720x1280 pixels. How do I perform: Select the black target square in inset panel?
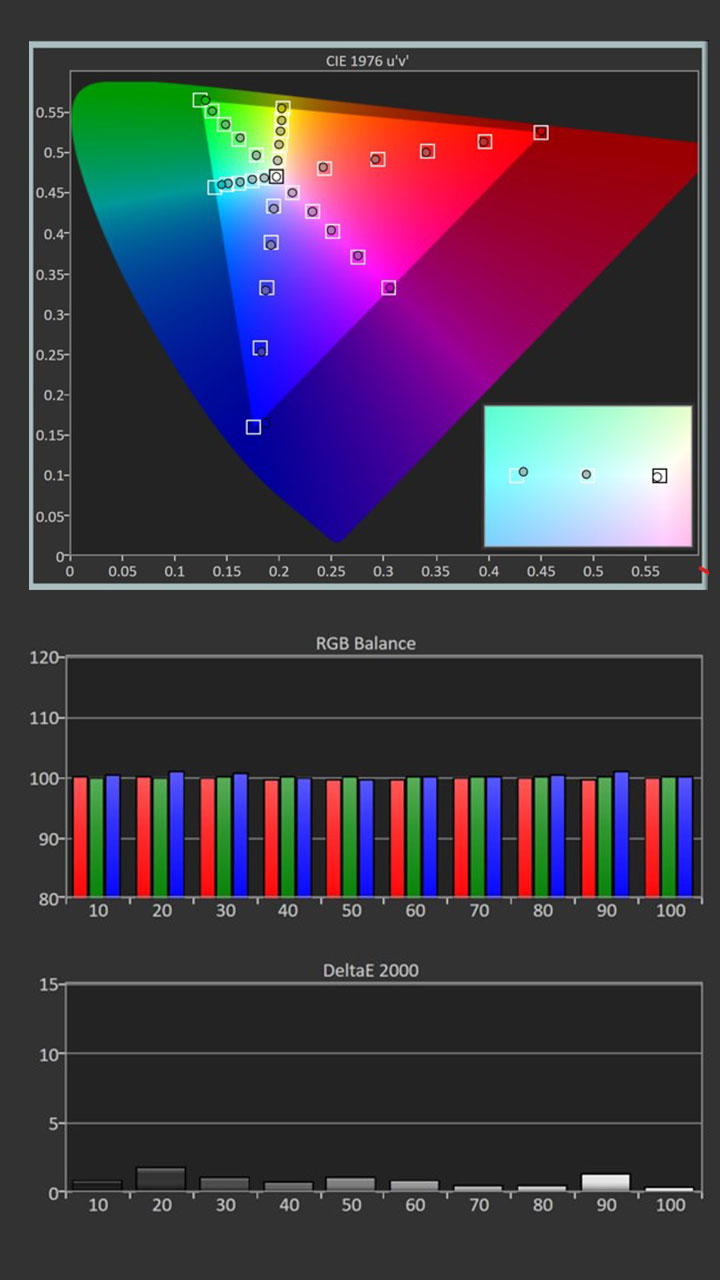pyautogui.click(x=659, y=476)
